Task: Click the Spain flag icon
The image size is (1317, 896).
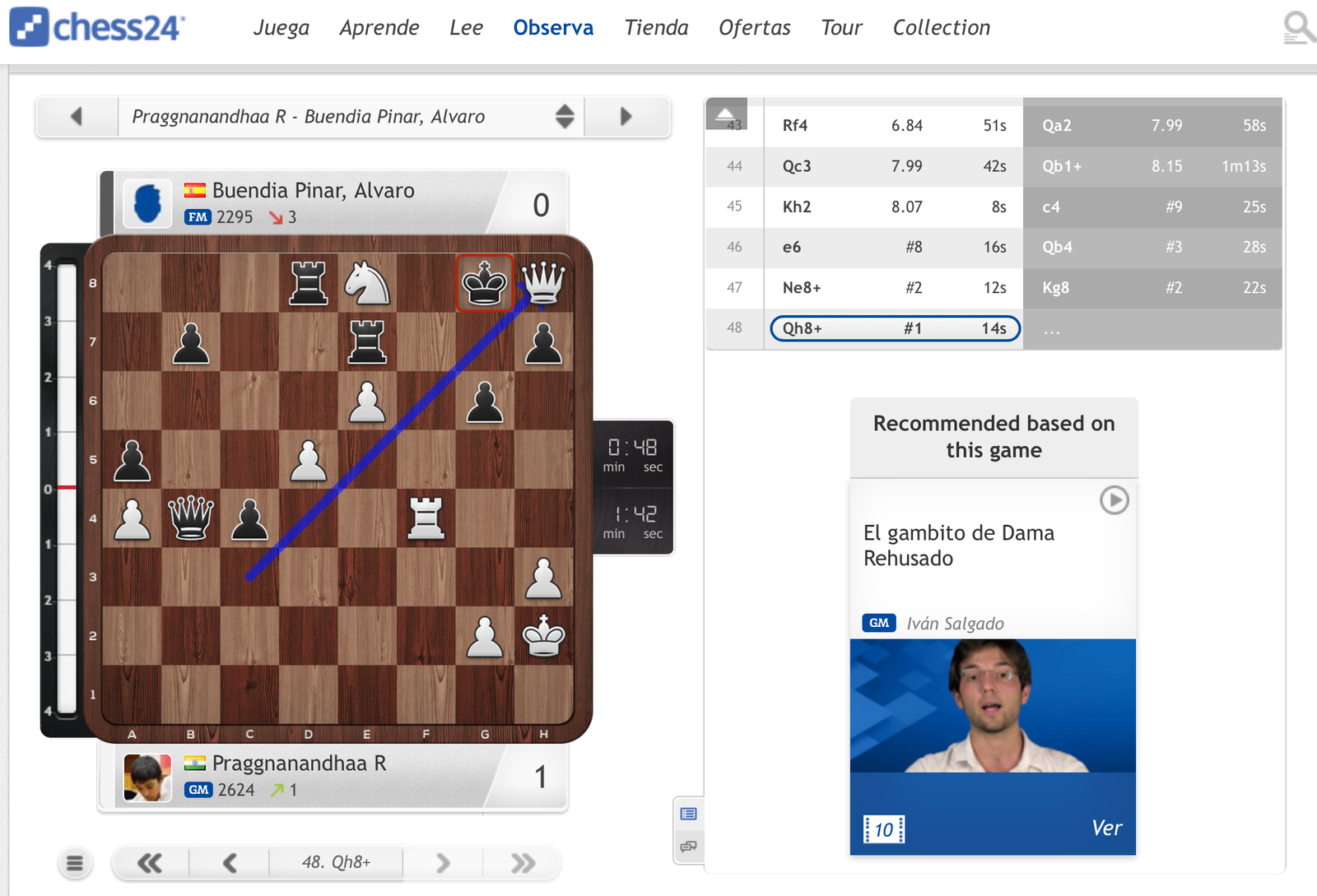Action: point(195,191)
